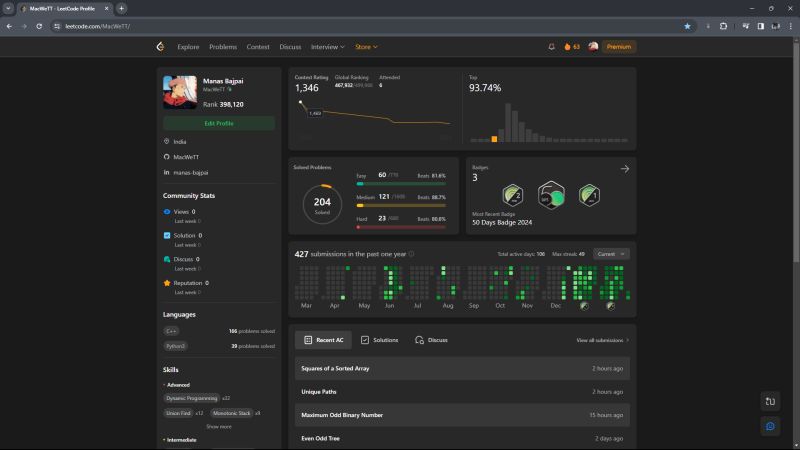
Task: Go back in browser history
Action: pyautogui.click(x=9, y=26)
